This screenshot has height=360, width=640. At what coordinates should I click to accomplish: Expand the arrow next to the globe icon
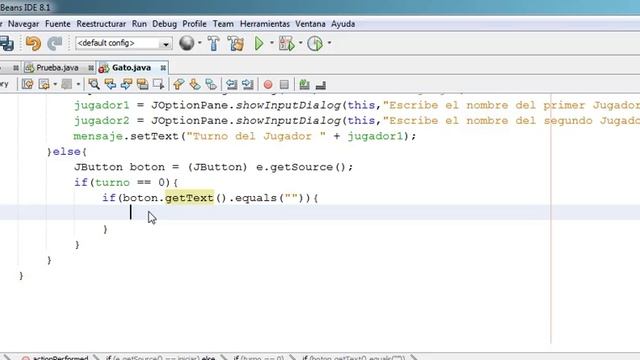200,43
